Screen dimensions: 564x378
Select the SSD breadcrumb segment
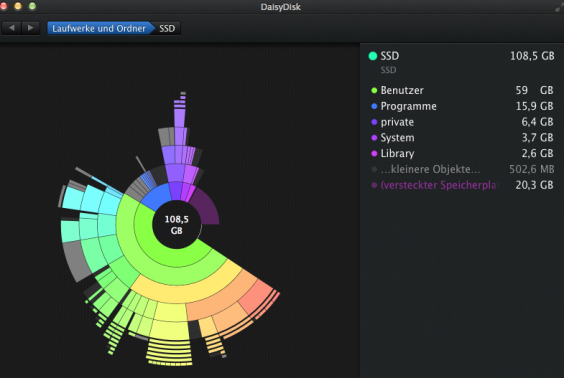(x=167, y=28)
